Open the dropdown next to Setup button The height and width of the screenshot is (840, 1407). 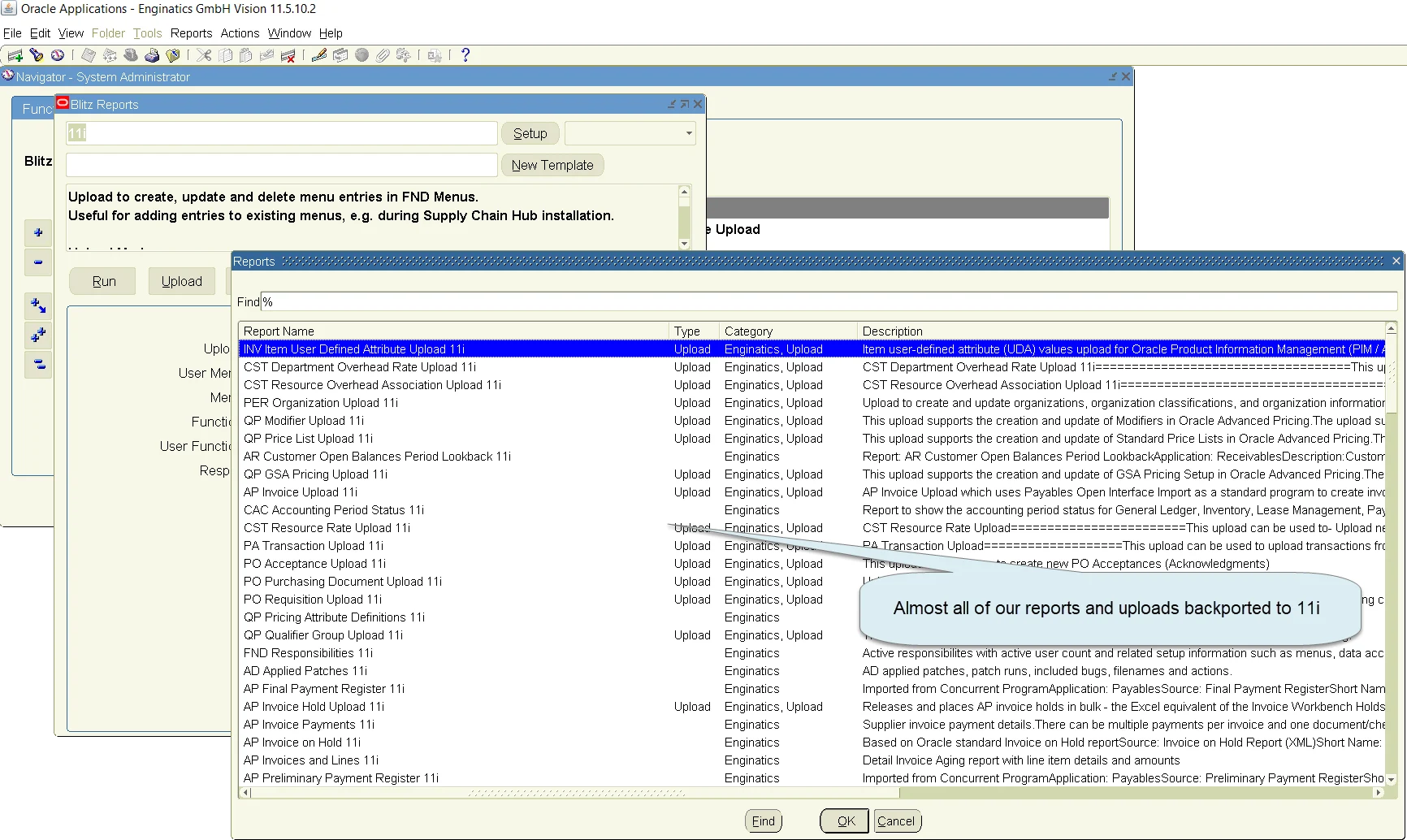630,133
